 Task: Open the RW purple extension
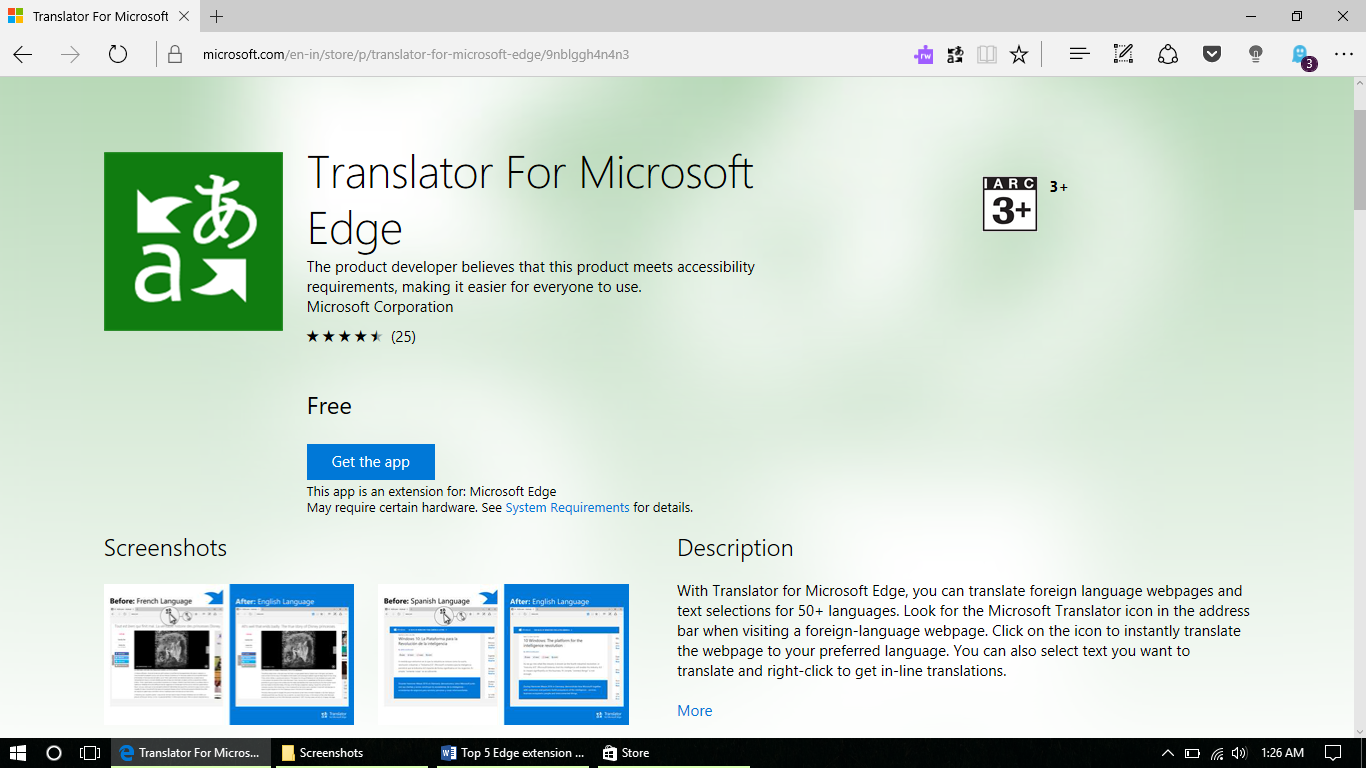(924, 54)
